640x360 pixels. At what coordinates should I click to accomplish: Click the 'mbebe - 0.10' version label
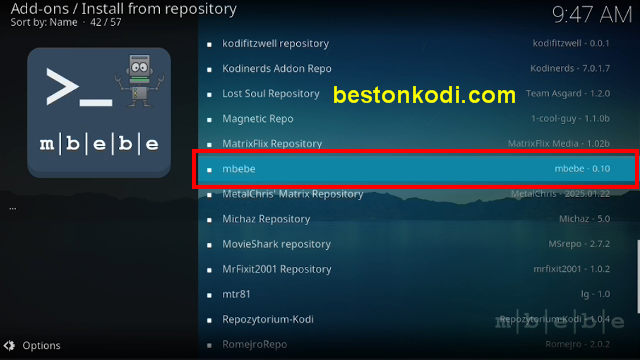pos(582,169)
